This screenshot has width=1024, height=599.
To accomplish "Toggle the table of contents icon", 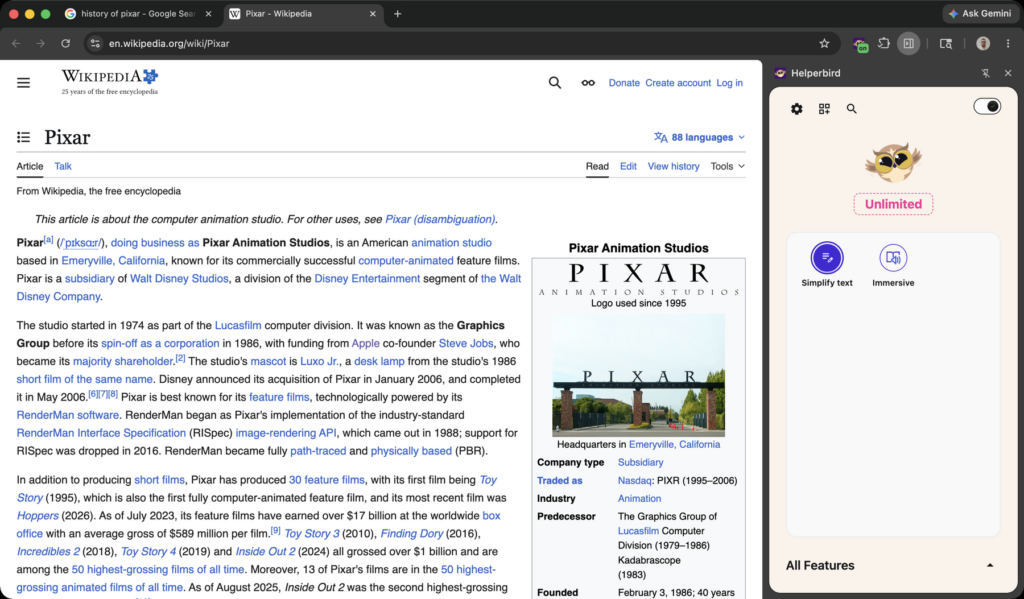I will (24, 137).
